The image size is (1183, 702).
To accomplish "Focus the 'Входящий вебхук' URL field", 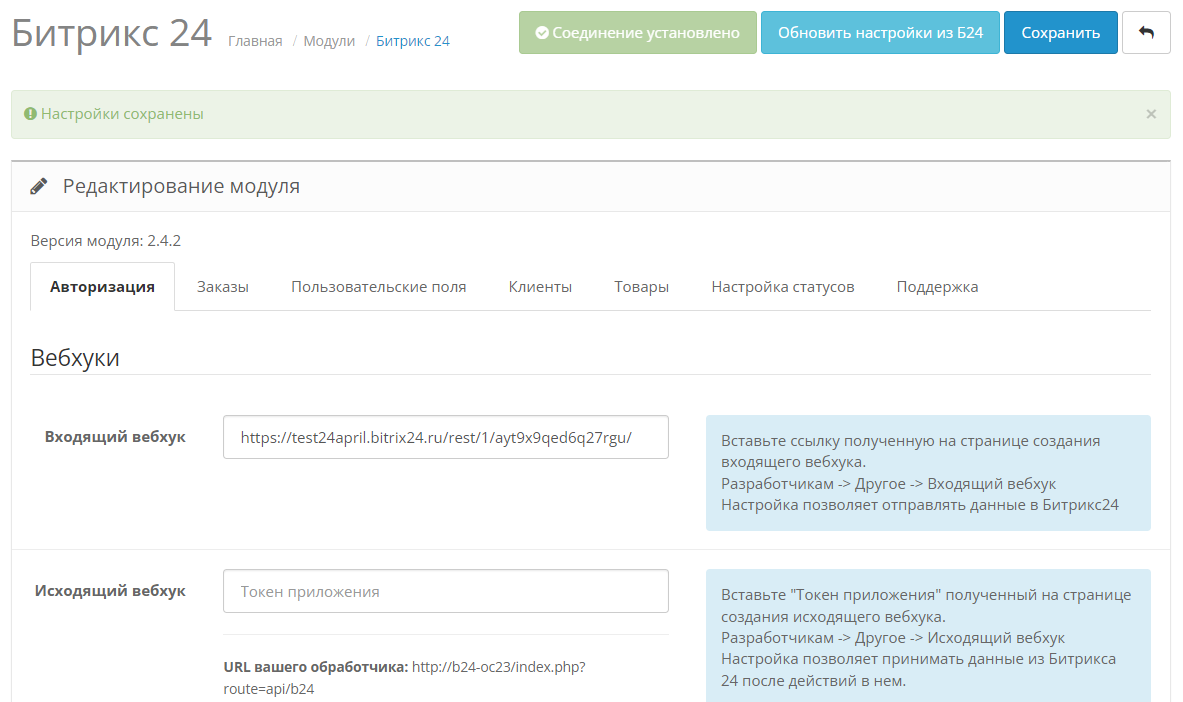I will coord(446,437).
